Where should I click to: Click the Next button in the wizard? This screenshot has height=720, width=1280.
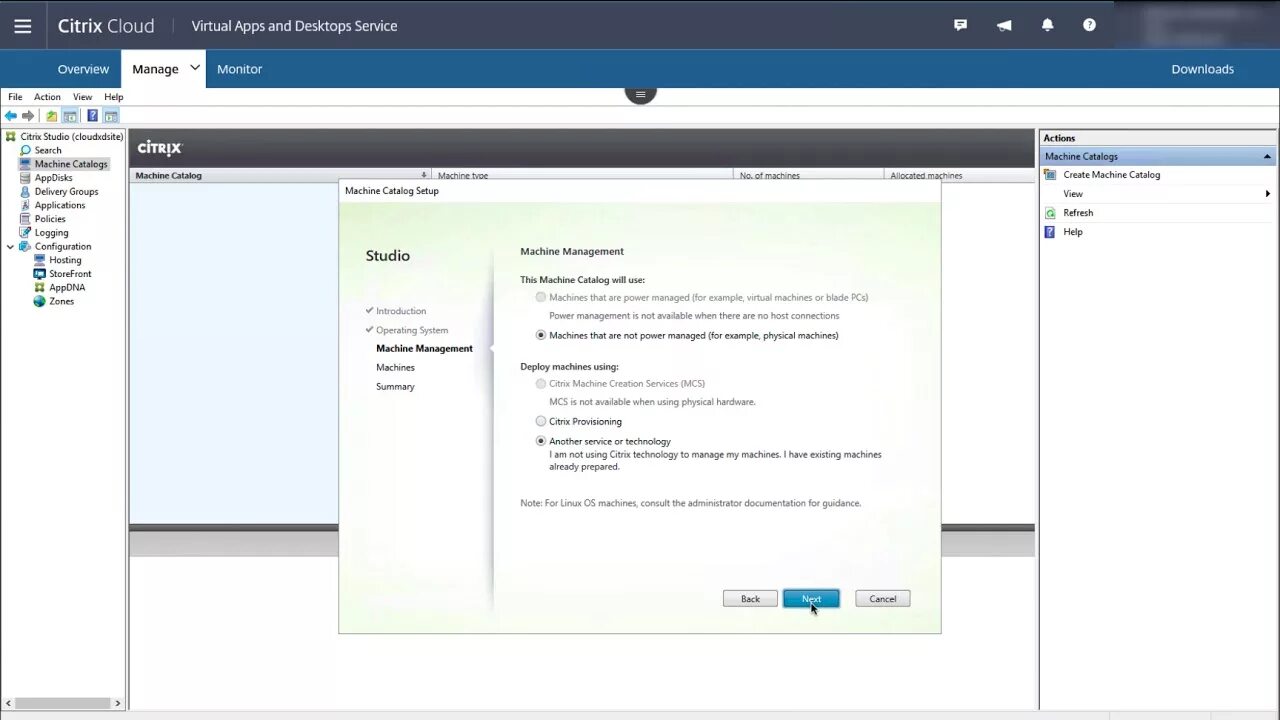tap(811, 598)
